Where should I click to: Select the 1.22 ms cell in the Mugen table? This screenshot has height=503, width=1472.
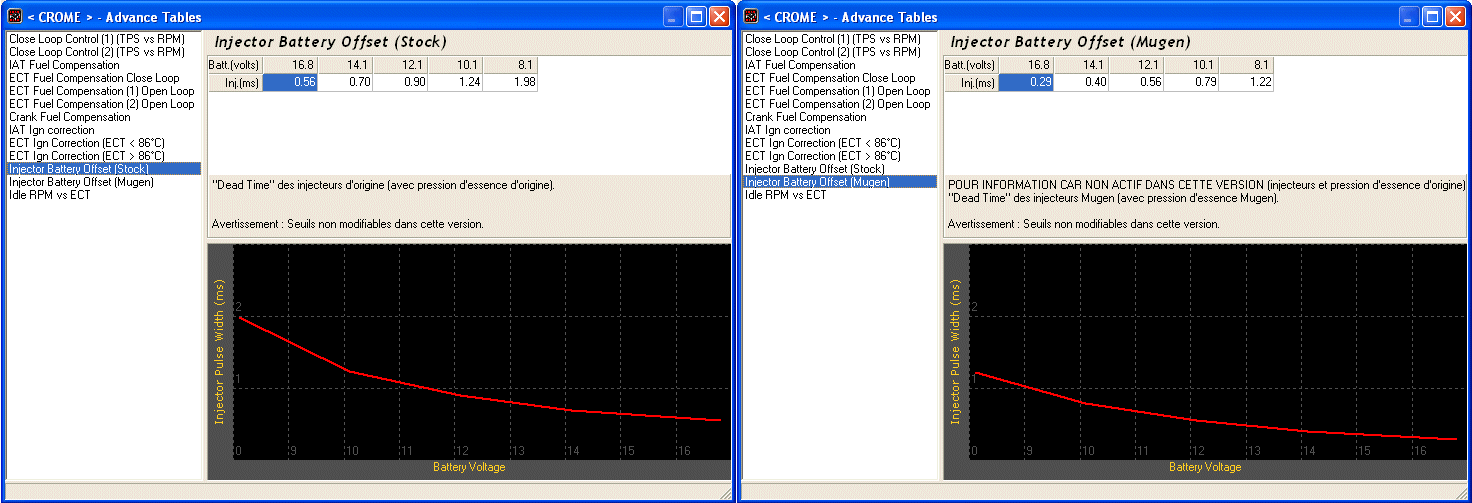(x=1246, y=83)
